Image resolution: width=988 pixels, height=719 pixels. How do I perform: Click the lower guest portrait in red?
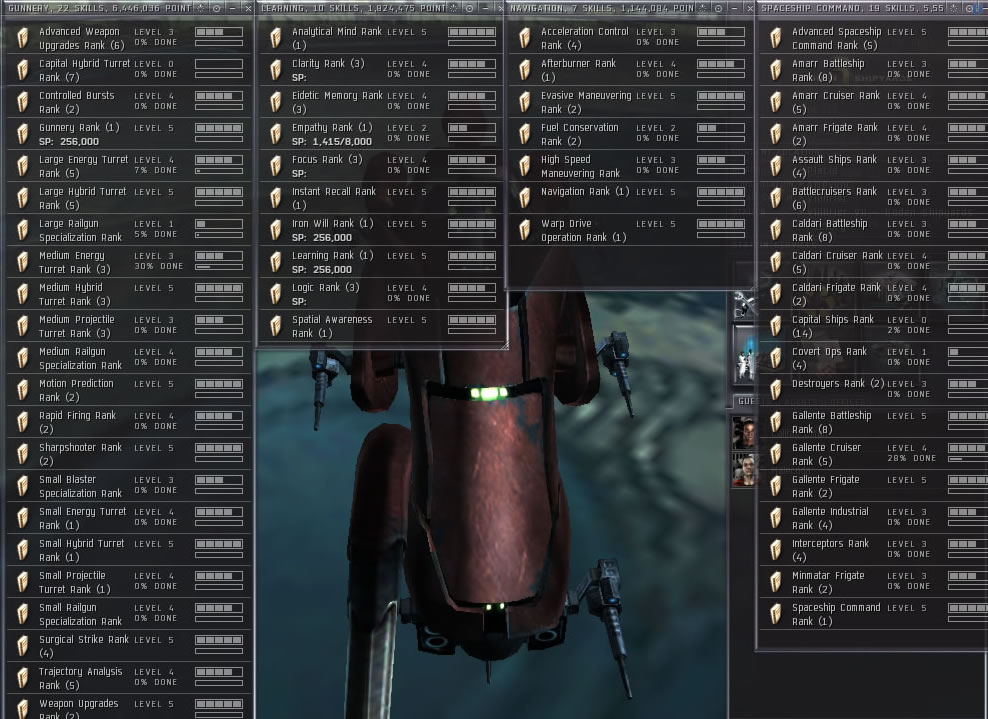(744, 469)
